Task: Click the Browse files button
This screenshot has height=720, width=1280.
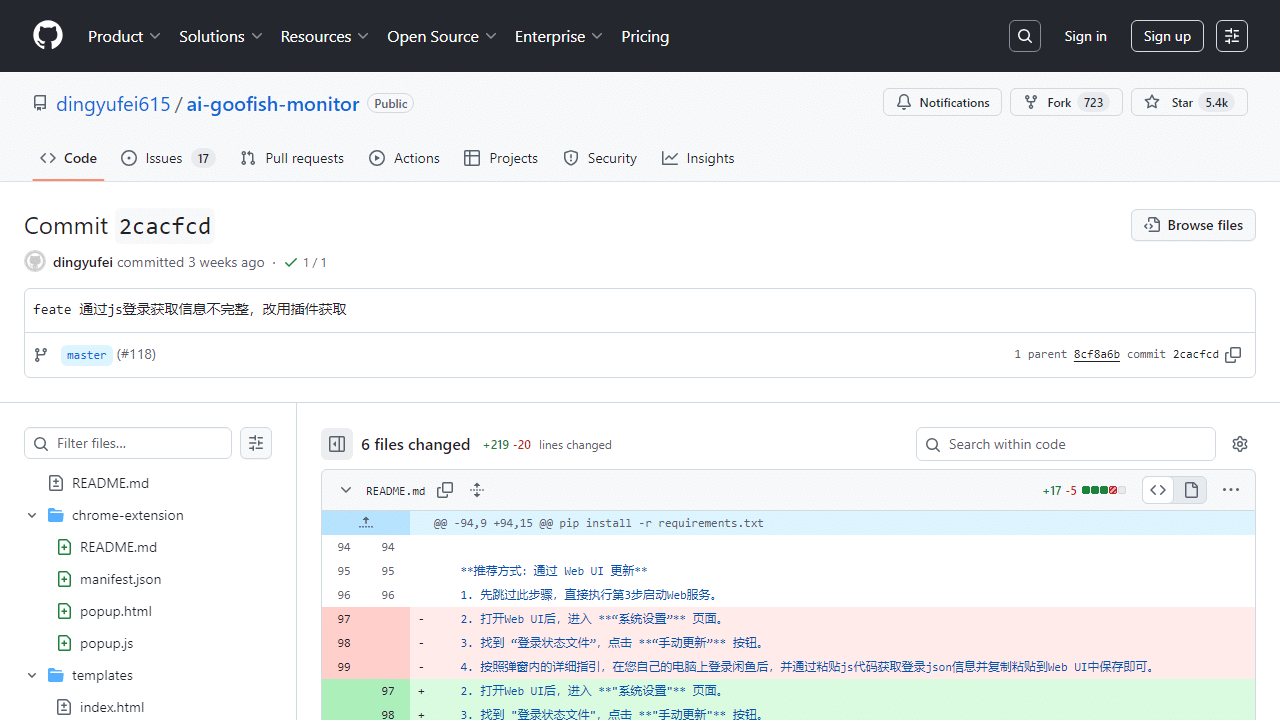Action: point(1193,225)
